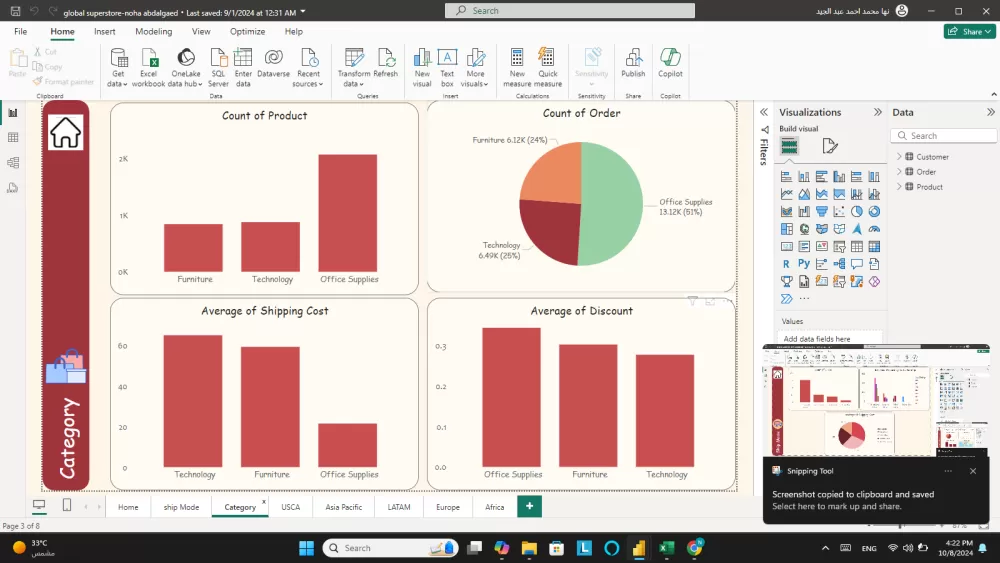Image resolution: width=1000 pixels, height=563 pixels.
Task: Switch to desktop layout view
Action: [x=39, y=506]
